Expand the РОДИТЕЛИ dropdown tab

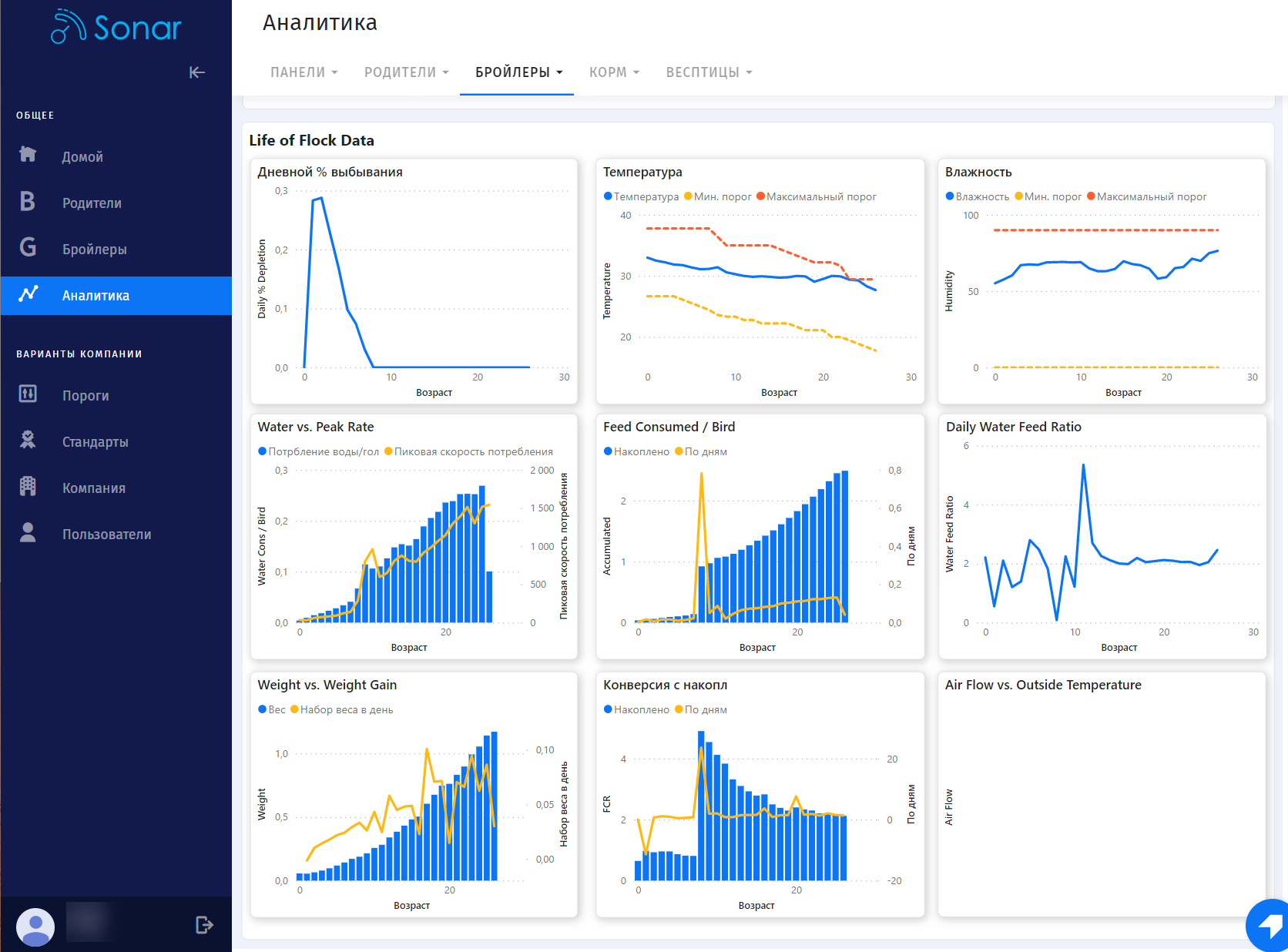click(x=406, y=72)
